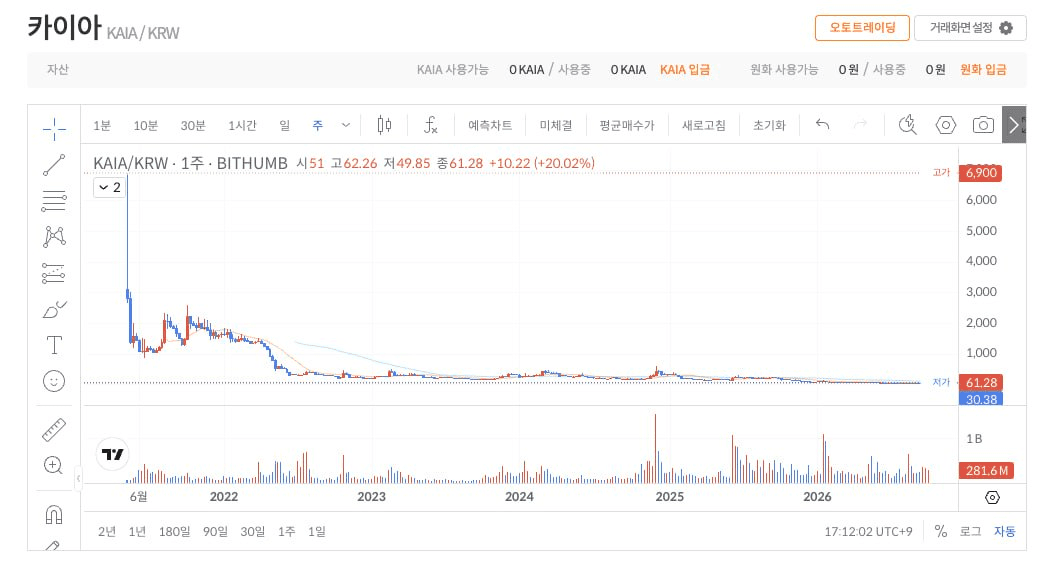Switch to the 1시간 interval
Image resolution: width=1046 pixels, height=567 pixels.
pos(242,125)
